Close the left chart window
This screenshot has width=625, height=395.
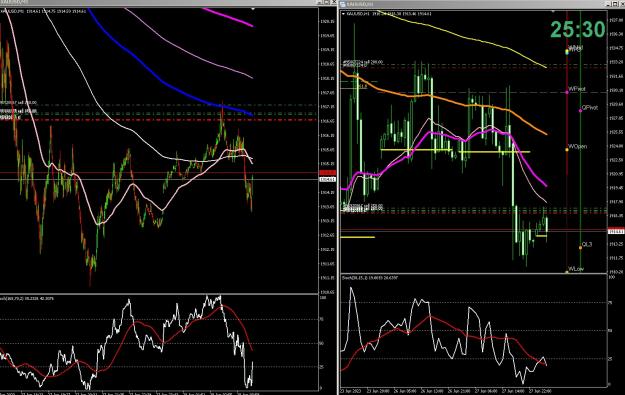click(333, 2)
